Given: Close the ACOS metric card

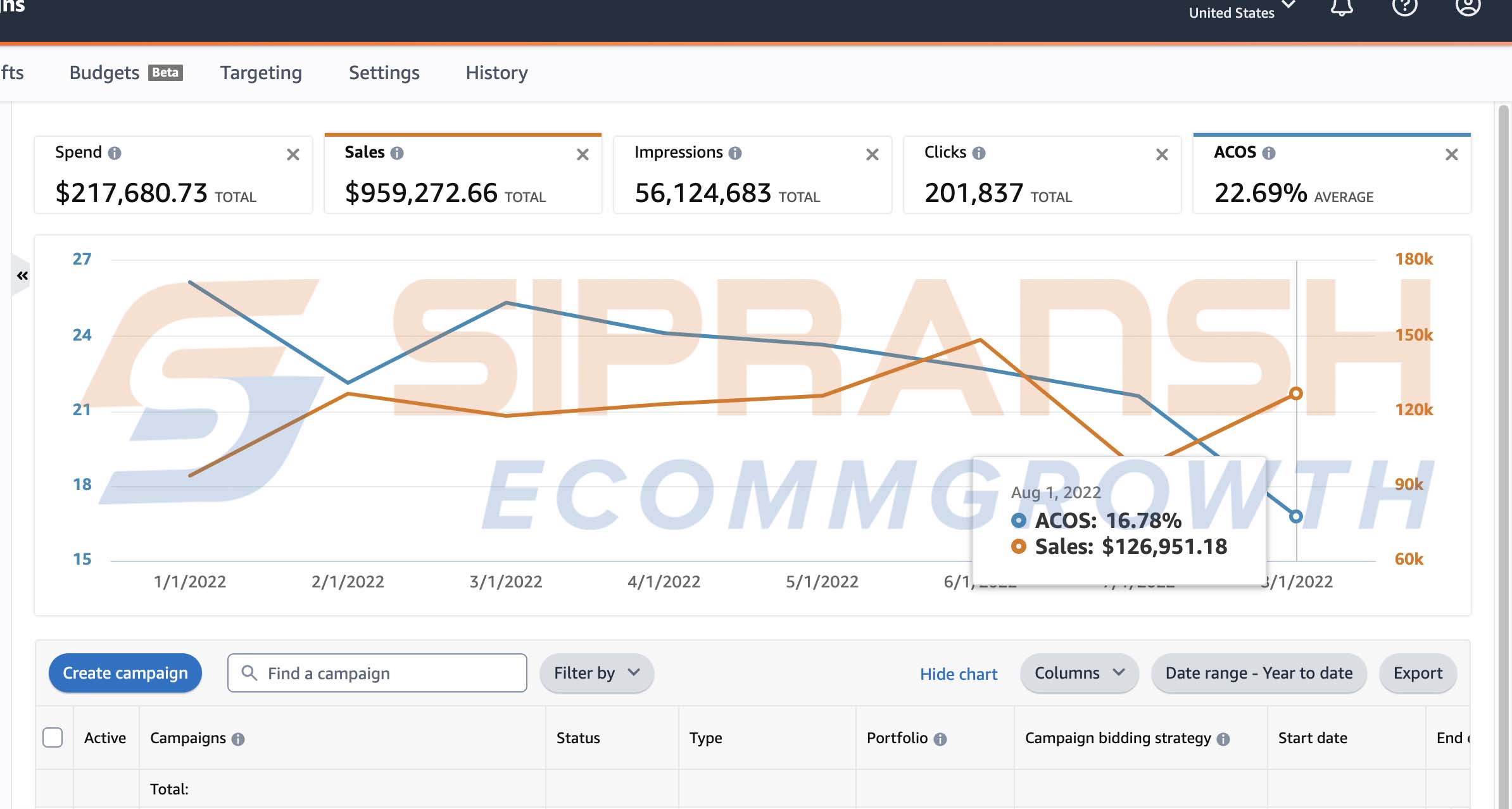Looking at the screenshot, I should pyautogui.click(x=1452, y=154).
